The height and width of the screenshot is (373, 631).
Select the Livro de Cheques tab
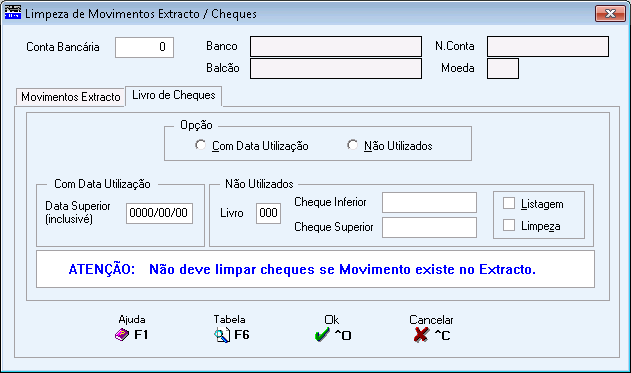point(174,96)
